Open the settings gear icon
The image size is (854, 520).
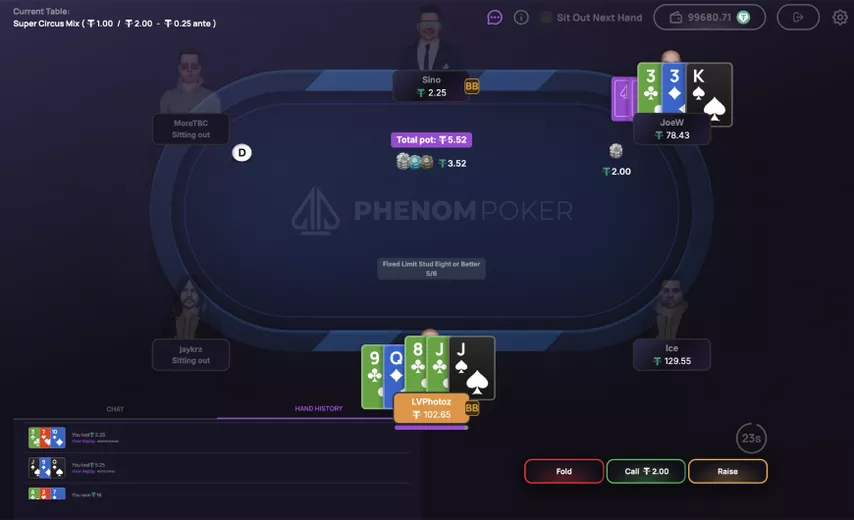click(840, 17)
